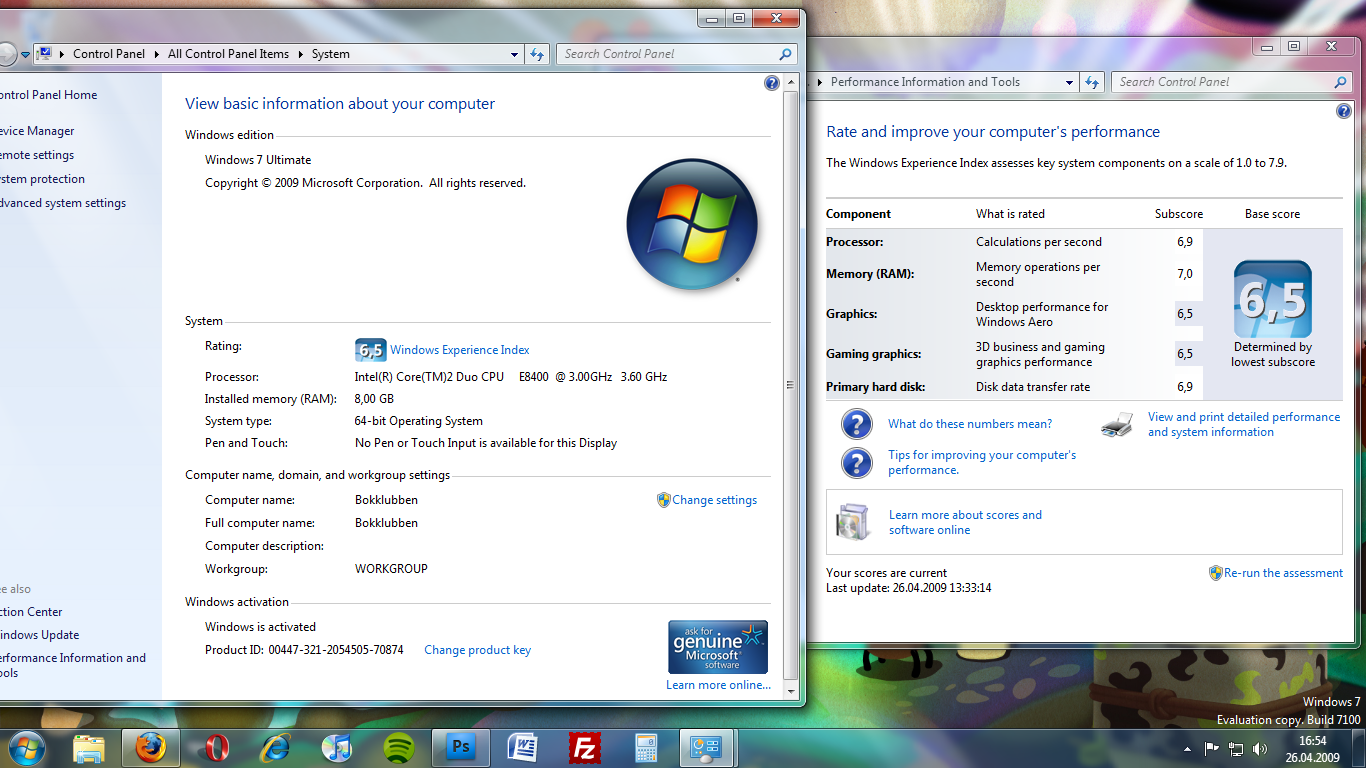The width and height of the screenshot is (1366, 768).
Task: Open What do these numbers mean link
Action: pos(970,424)
